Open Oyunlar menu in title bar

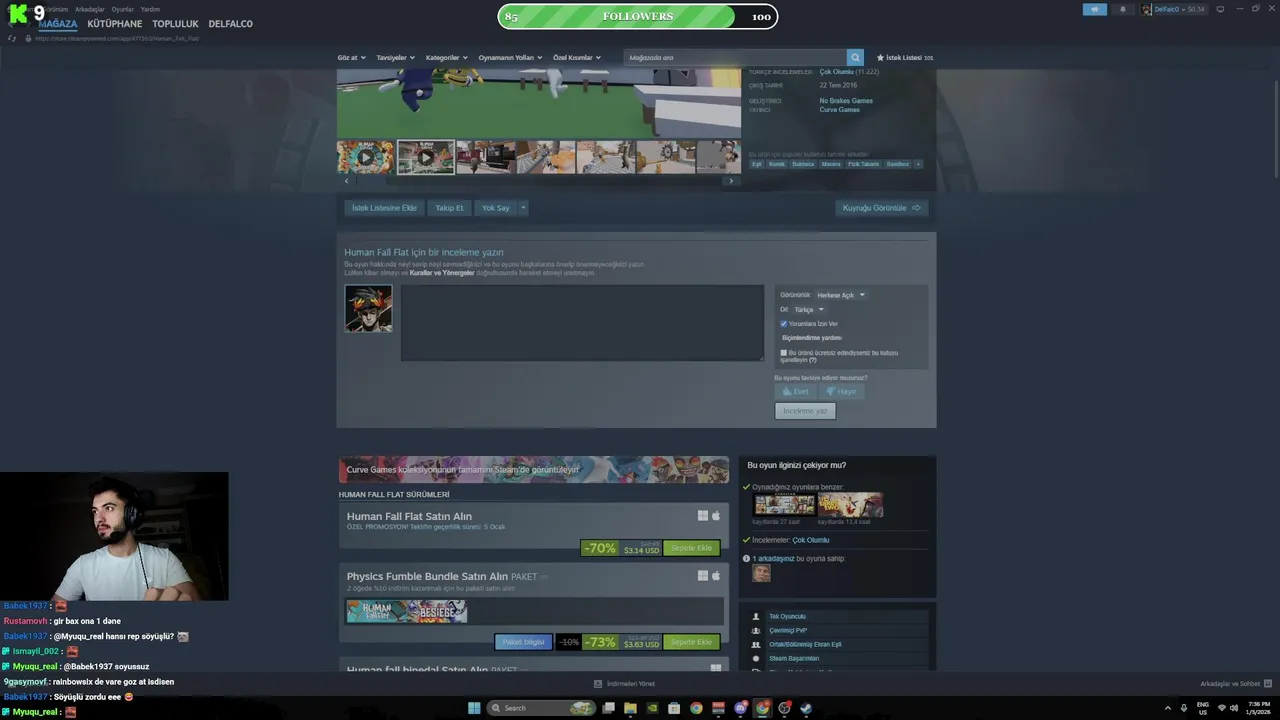122,9
